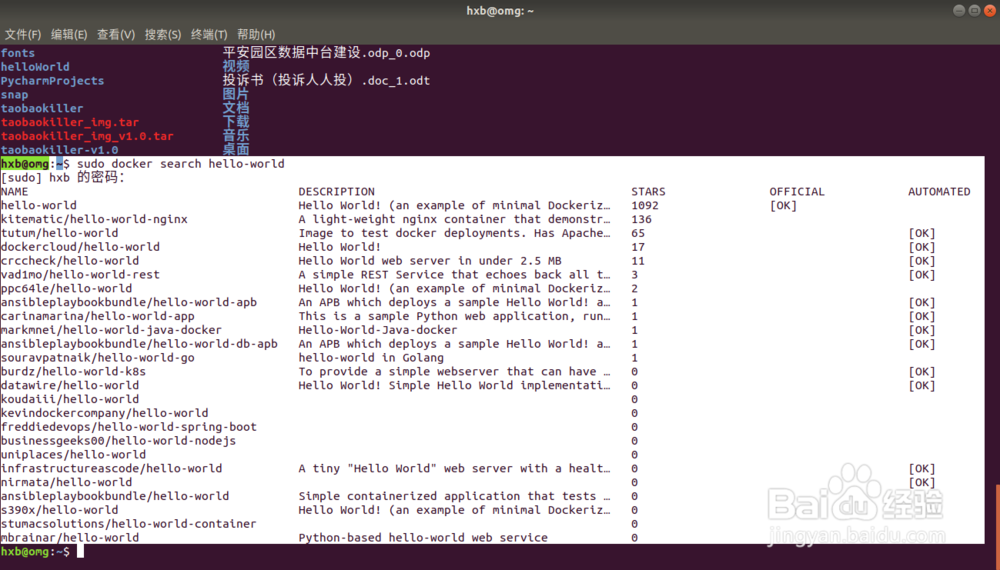1000x570 pixels.
Task: Click crccheck/hello-world image name
Action: point(70,261)
